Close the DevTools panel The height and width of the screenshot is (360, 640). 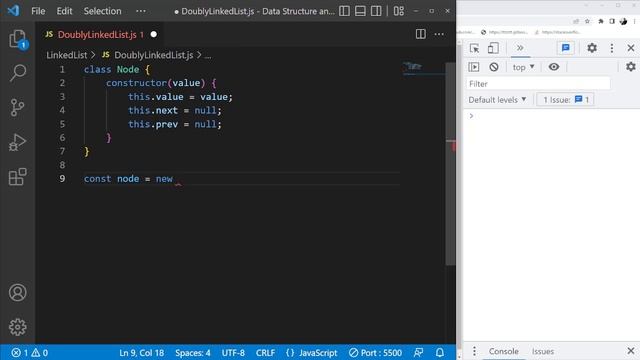pos(631,48)
